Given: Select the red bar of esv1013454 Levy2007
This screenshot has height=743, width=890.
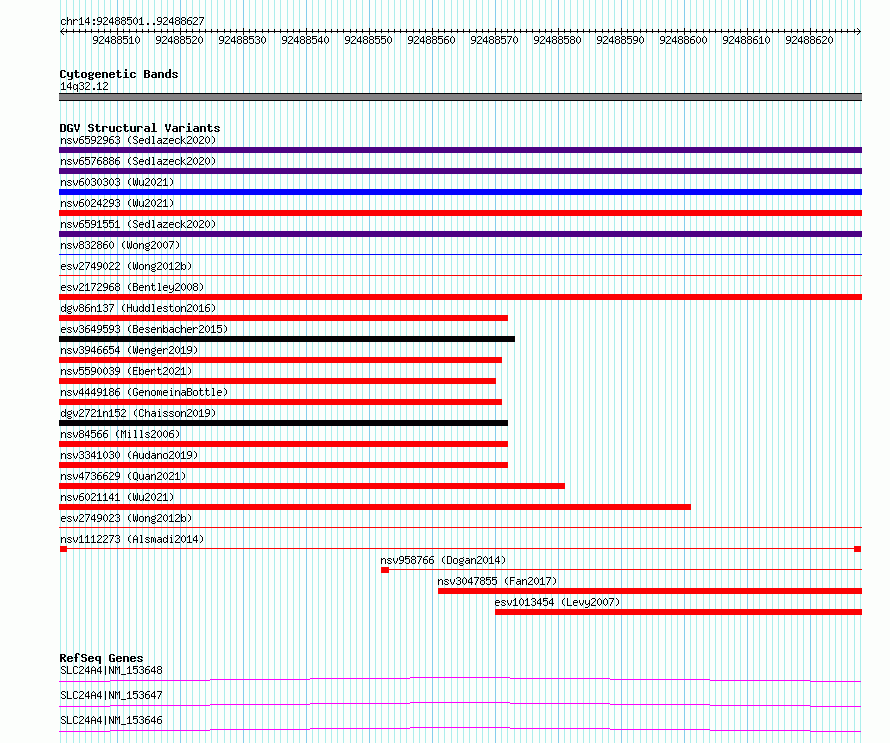Looking at the screenshot, I should pos(678,612).
